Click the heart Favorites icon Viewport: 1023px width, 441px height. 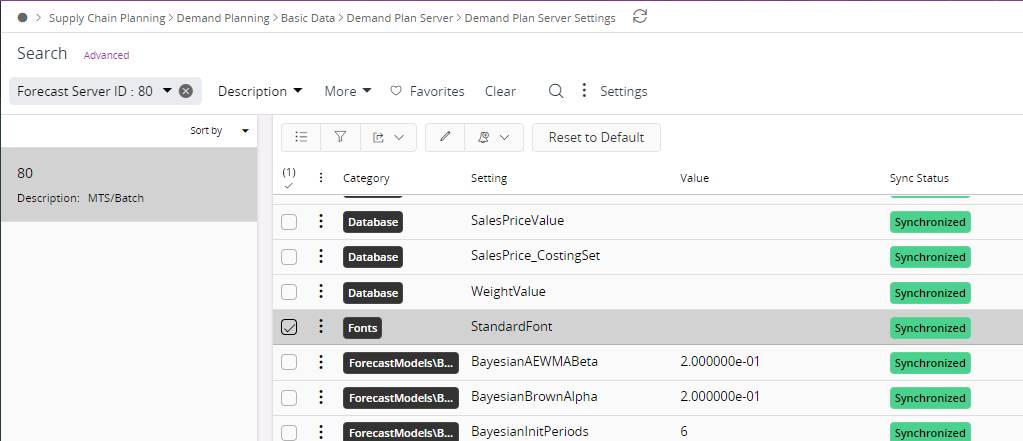click(x=396, y=91)
